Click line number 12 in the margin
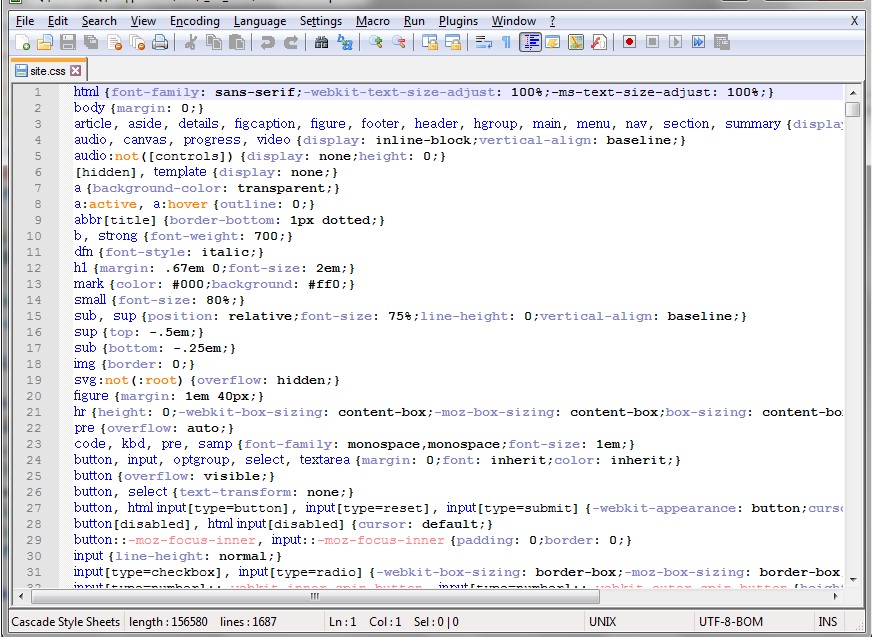This screenshot has width=872, height=637. pos(33,268)
